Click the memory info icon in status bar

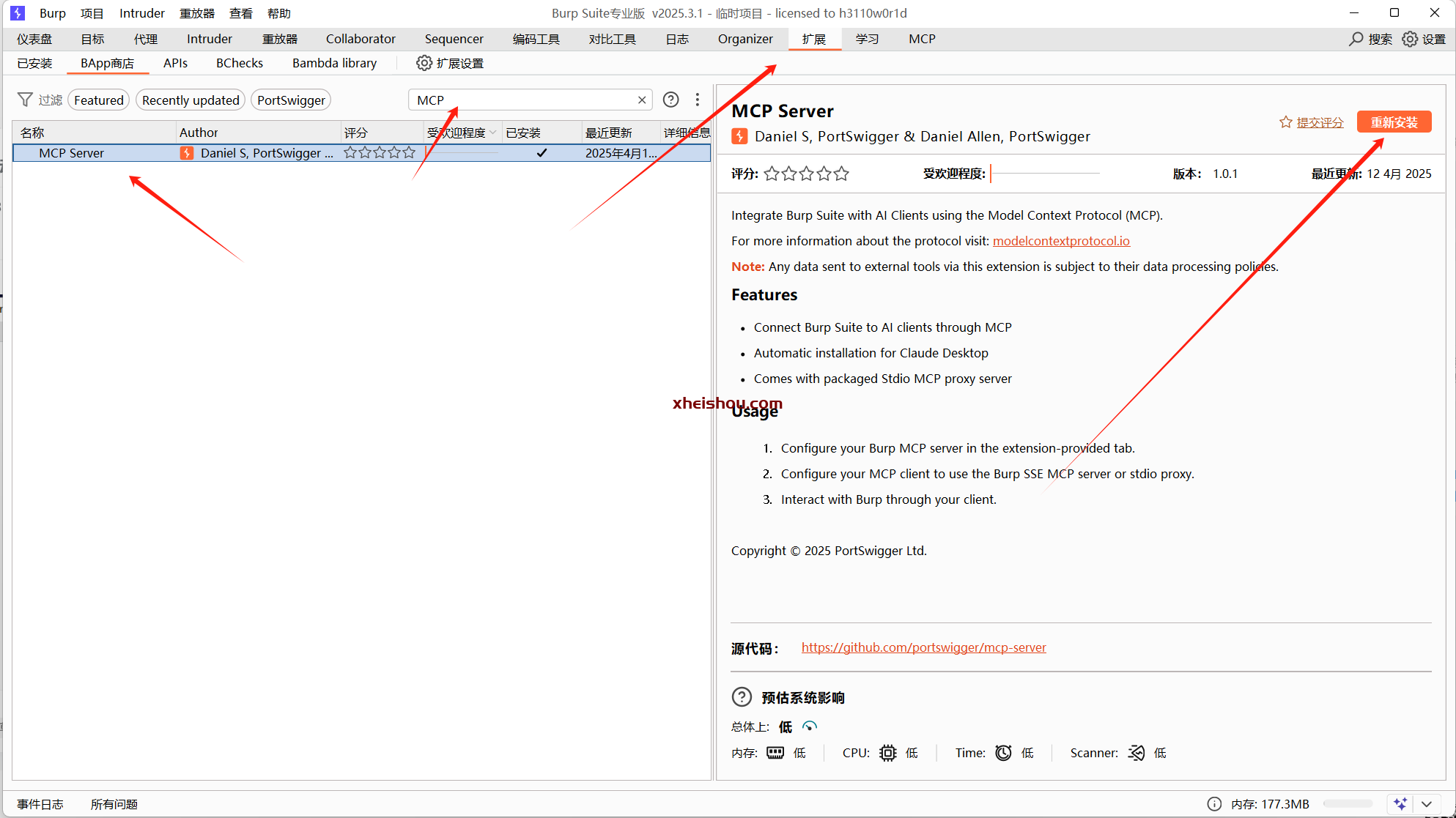tap(1214, 804)
